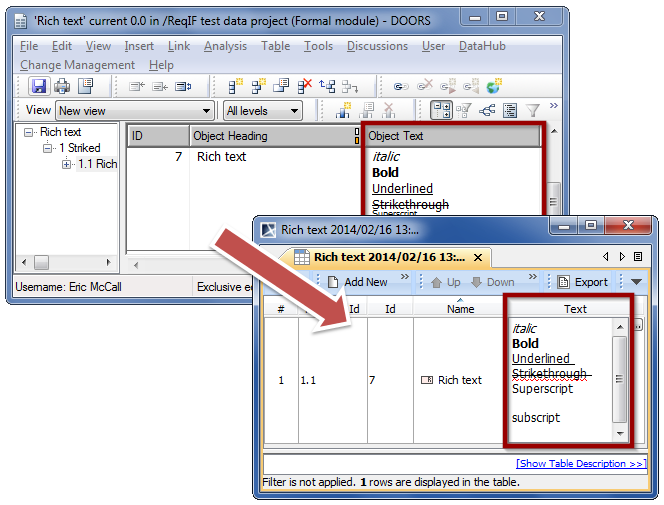Expand DOORS toolbar overflow chevron

pos(553,105)
